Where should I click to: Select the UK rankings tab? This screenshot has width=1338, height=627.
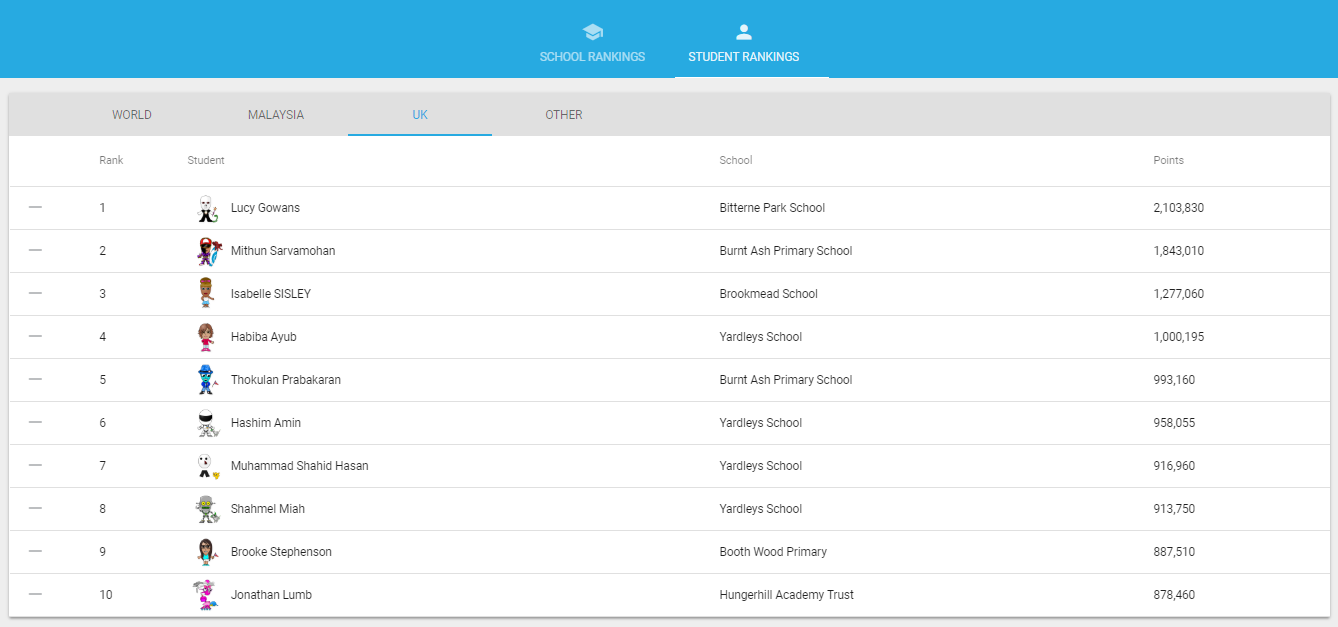pyautogui.click(x=420, y=115)
